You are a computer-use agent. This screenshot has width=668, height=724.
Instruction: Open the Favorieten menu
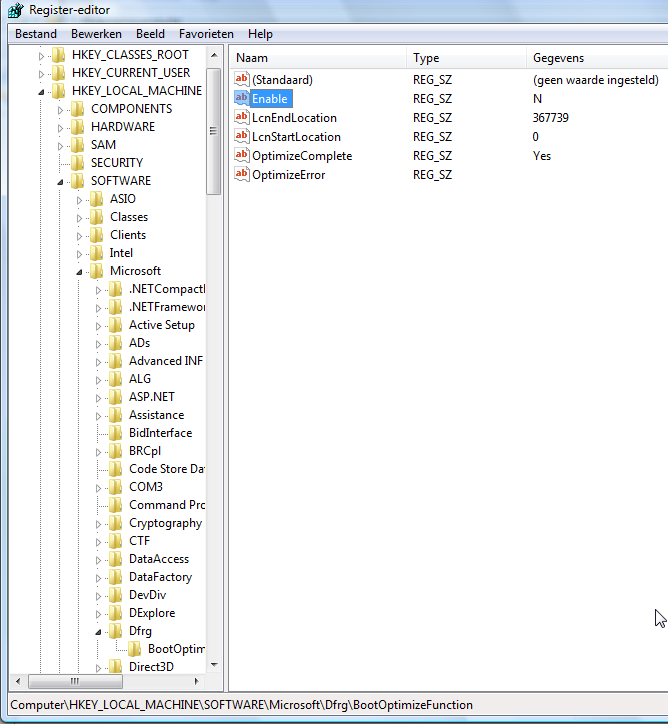click(206, 34)
